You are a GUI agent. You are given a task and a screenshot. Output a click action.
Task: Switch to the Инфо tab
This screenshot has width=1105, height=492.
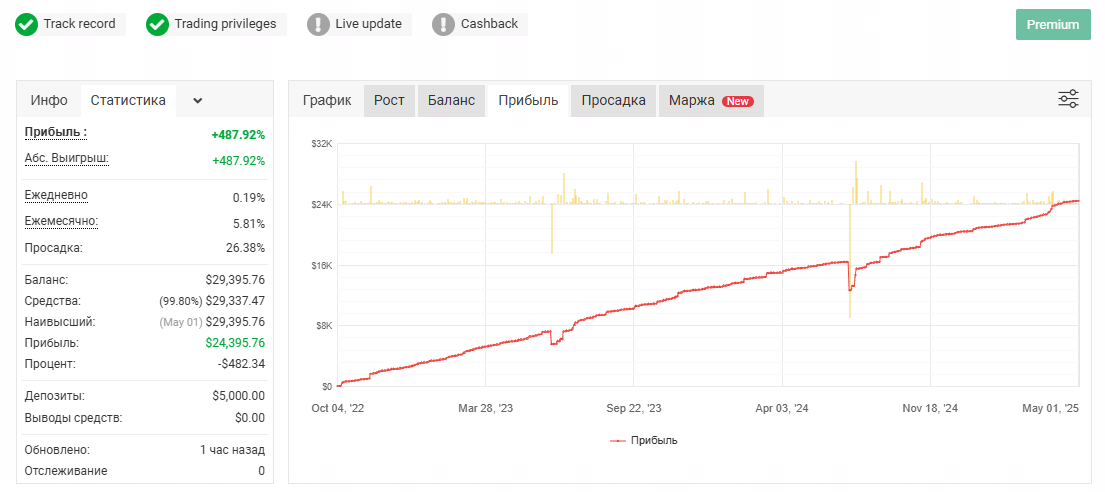(x=49, y=100)
